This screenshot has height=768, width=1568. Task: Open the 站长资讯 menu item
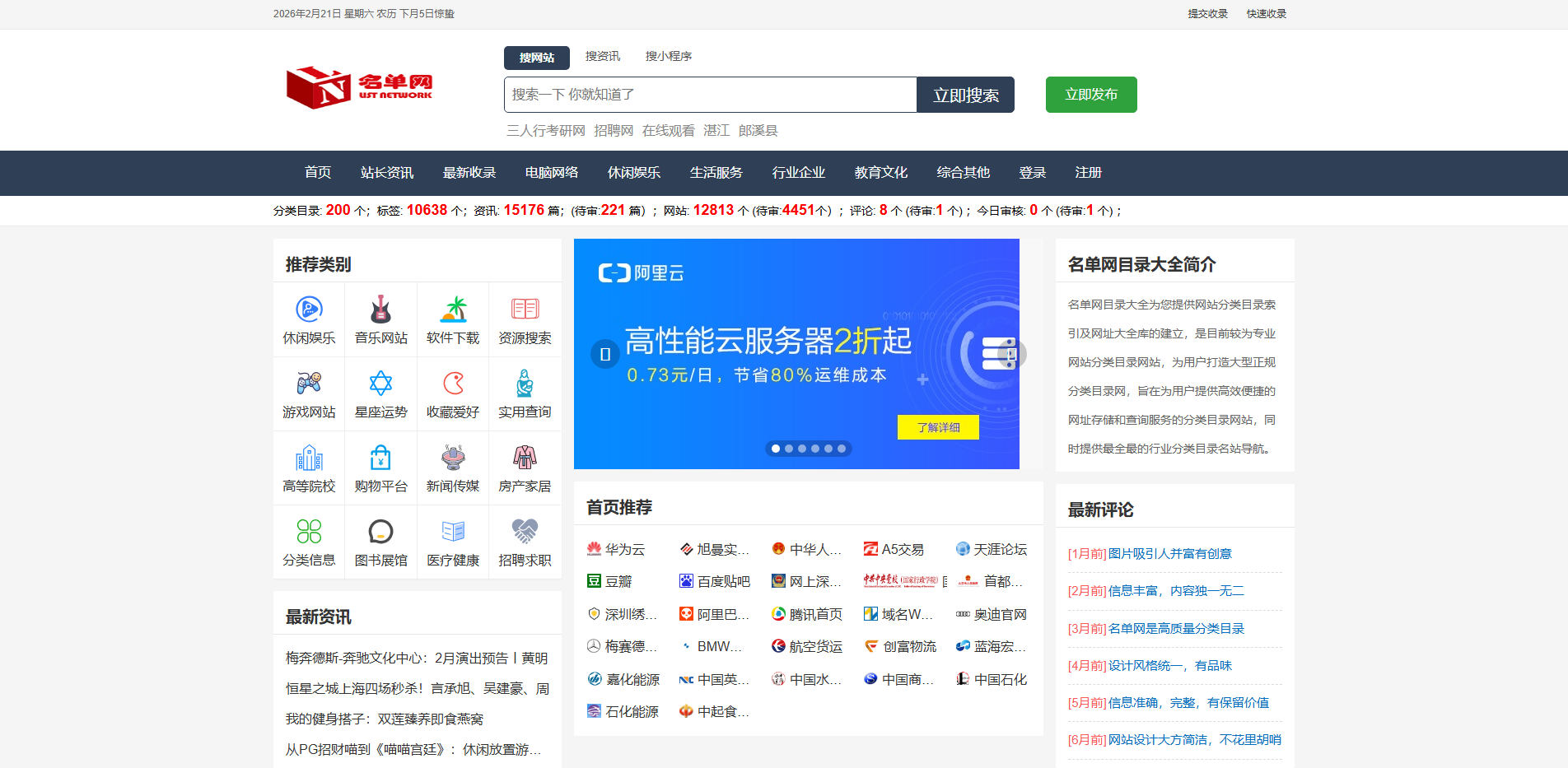tap(387, 173)
